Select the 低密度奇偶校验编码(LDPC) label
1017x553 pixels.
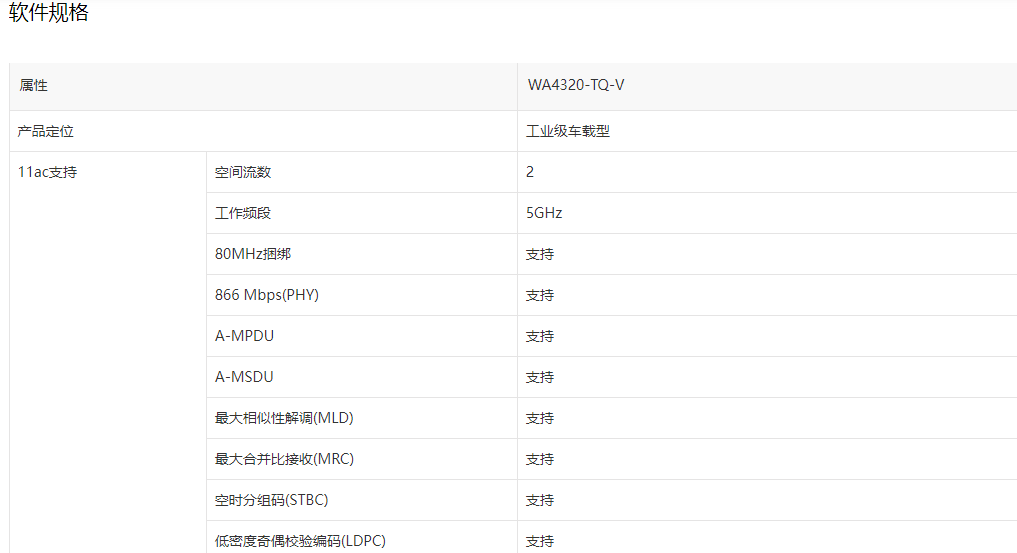[x=300, y=541]
